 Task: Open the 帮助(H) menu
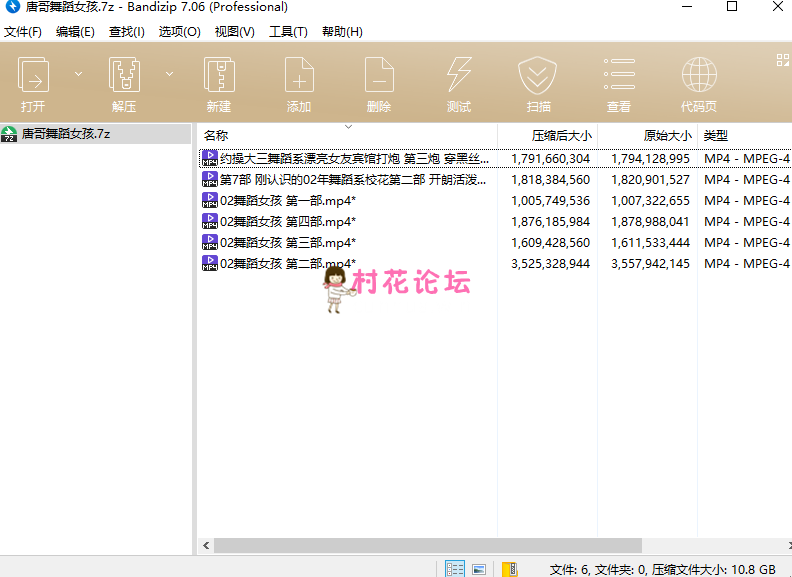coord(342,32)
